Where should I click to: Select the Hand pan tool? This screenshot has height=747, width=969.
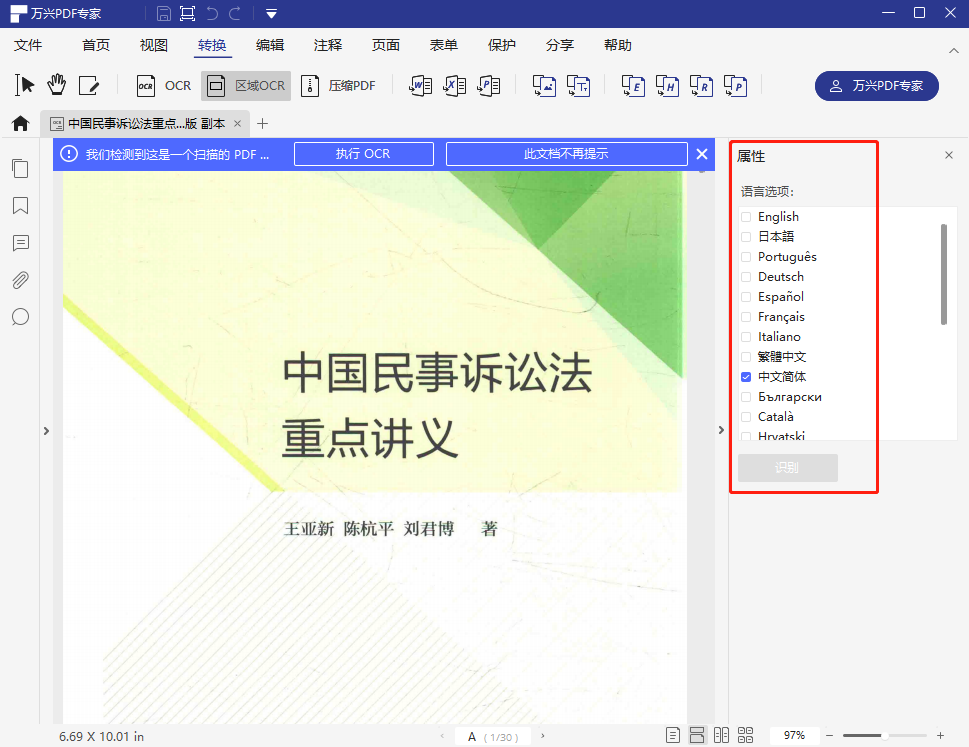57,85
